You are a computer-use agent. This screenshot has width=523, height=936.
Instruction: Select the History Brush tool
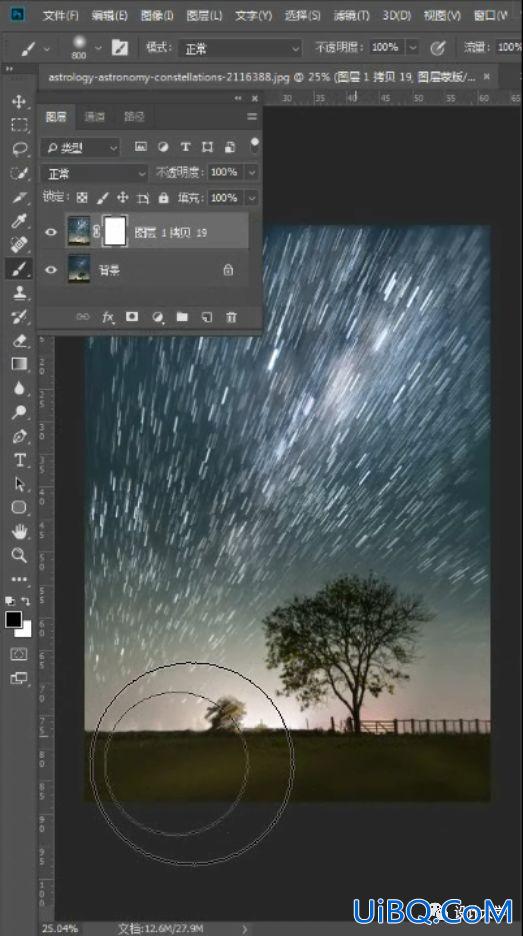click(x=19, y=316)
